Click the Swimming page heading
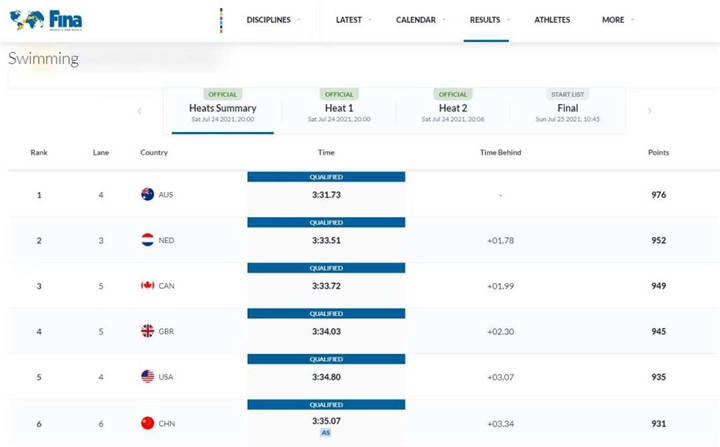 click(x=44, y=58)
